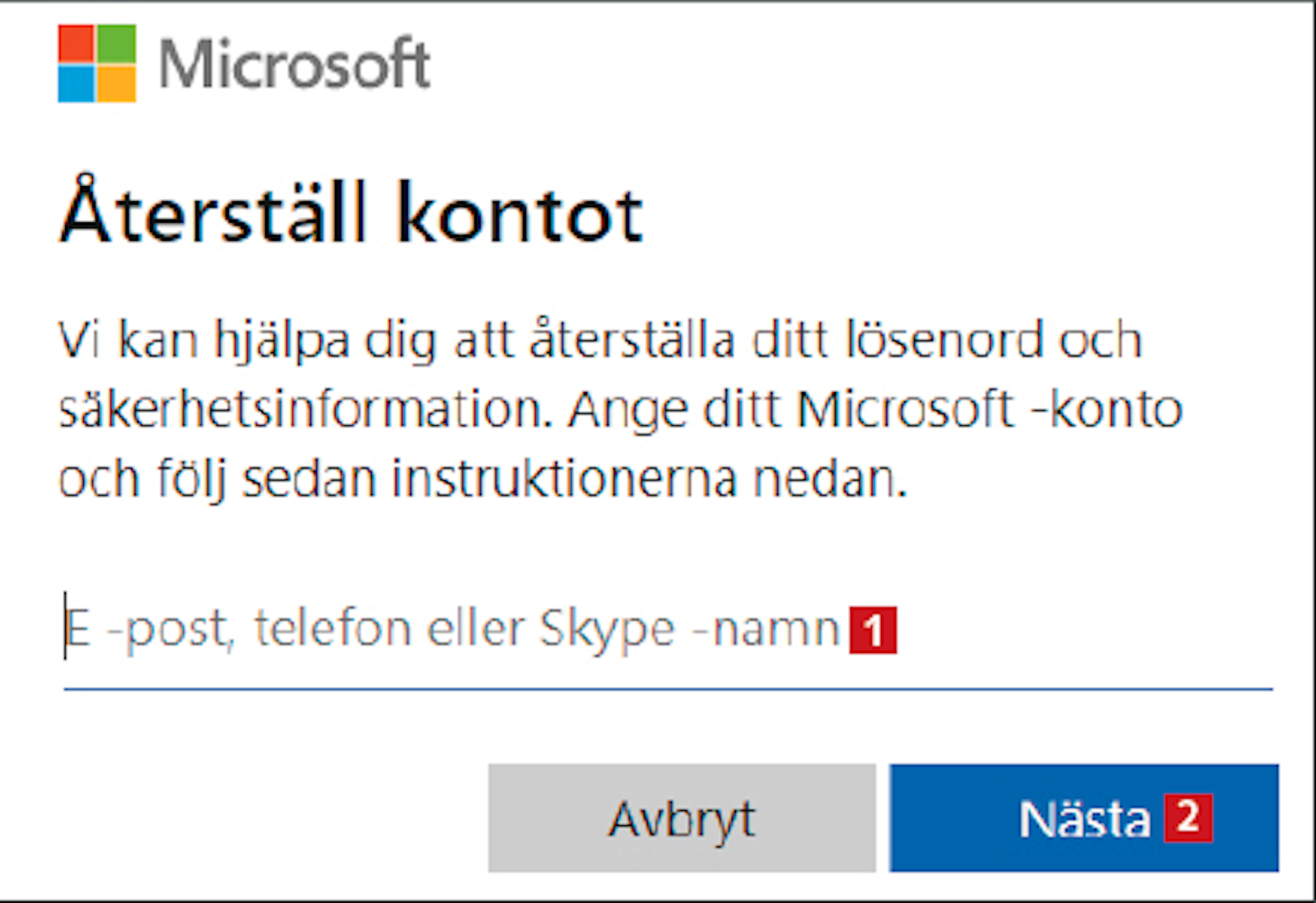Click the red number 1 annotation badge
Viewport: 1316px width, 903px height.
click(873, 630)
